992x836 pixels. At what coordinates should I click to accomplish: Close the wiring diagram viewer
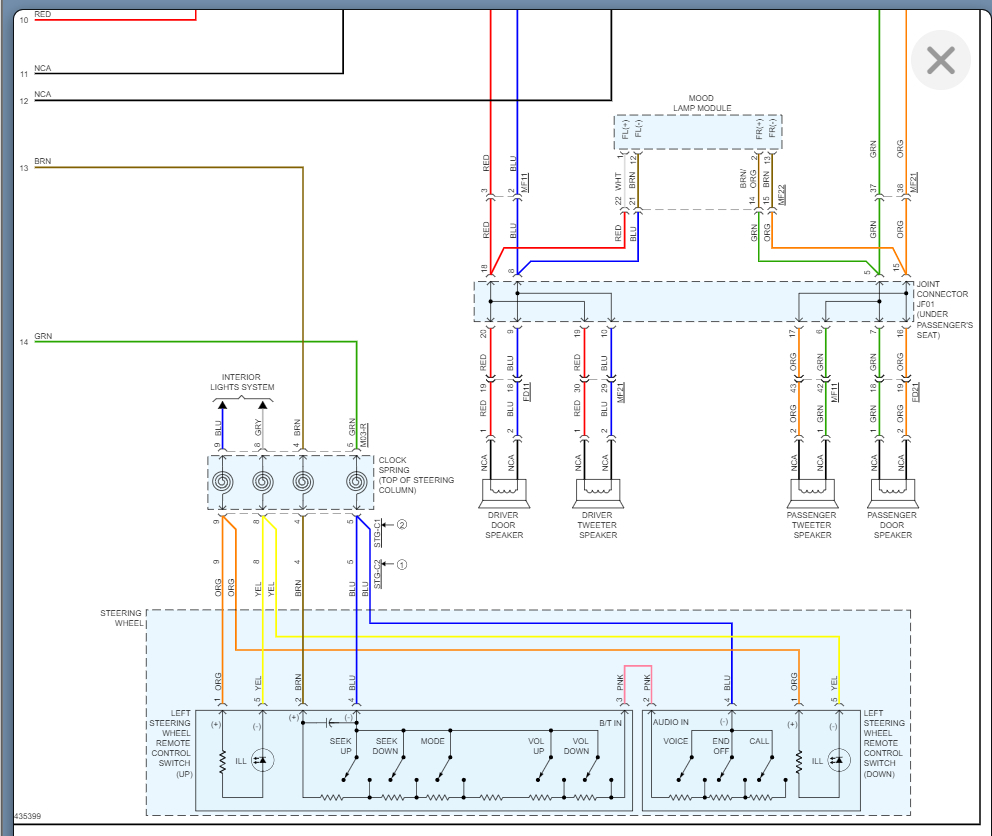(941, 60)
